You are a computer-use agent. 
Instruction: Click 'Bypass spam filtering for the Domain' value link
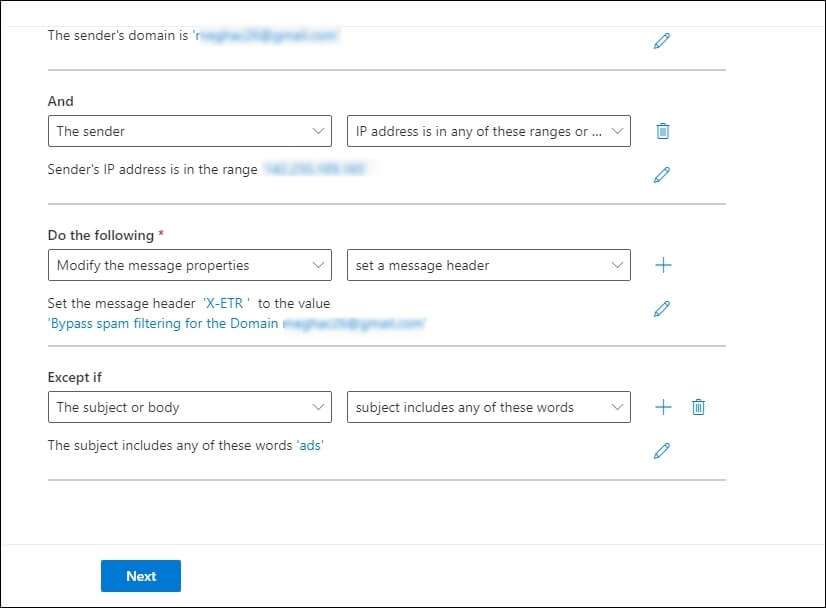[x=236, y=323]
